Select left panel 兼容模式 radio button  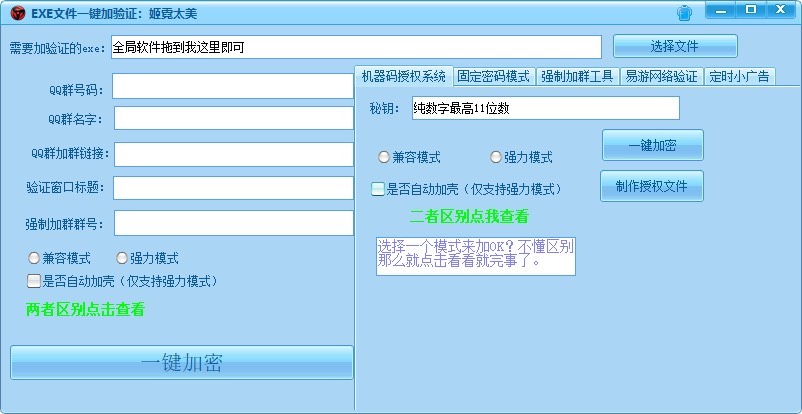click(x=34, y=258)
